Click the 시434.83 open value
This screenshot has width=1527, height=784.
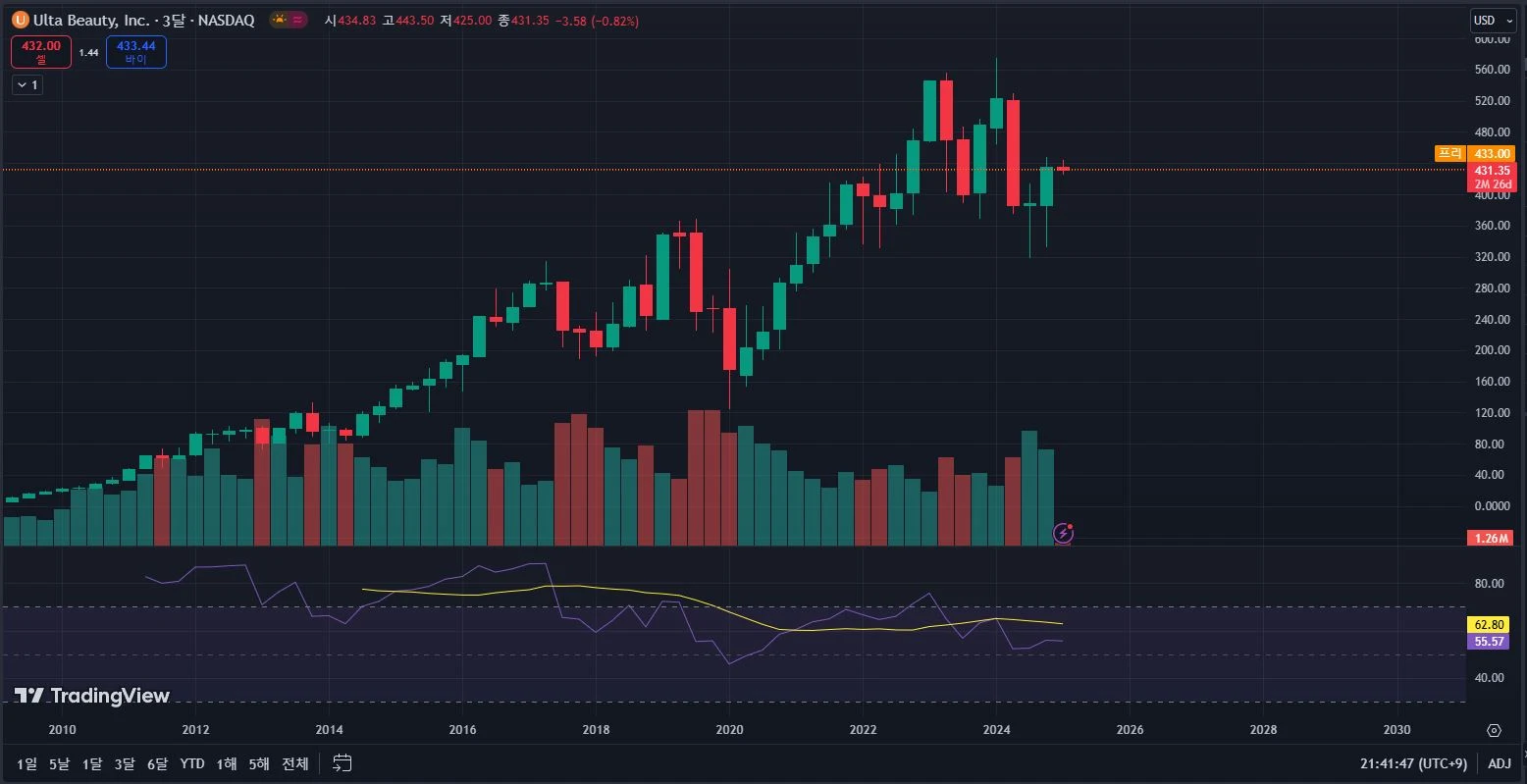350,21
